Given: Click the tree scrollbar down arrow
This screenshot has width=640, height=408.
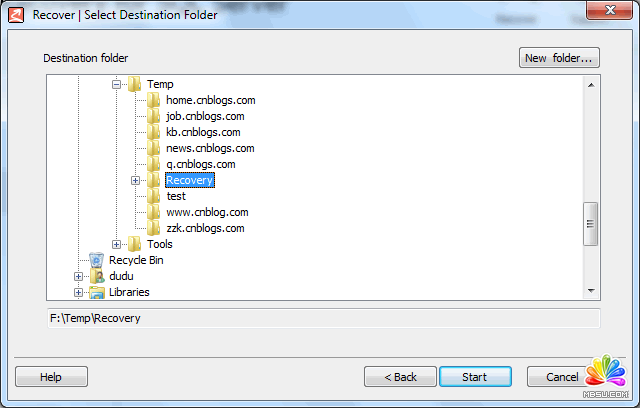Looking at the screenshot, I should 590,290.
